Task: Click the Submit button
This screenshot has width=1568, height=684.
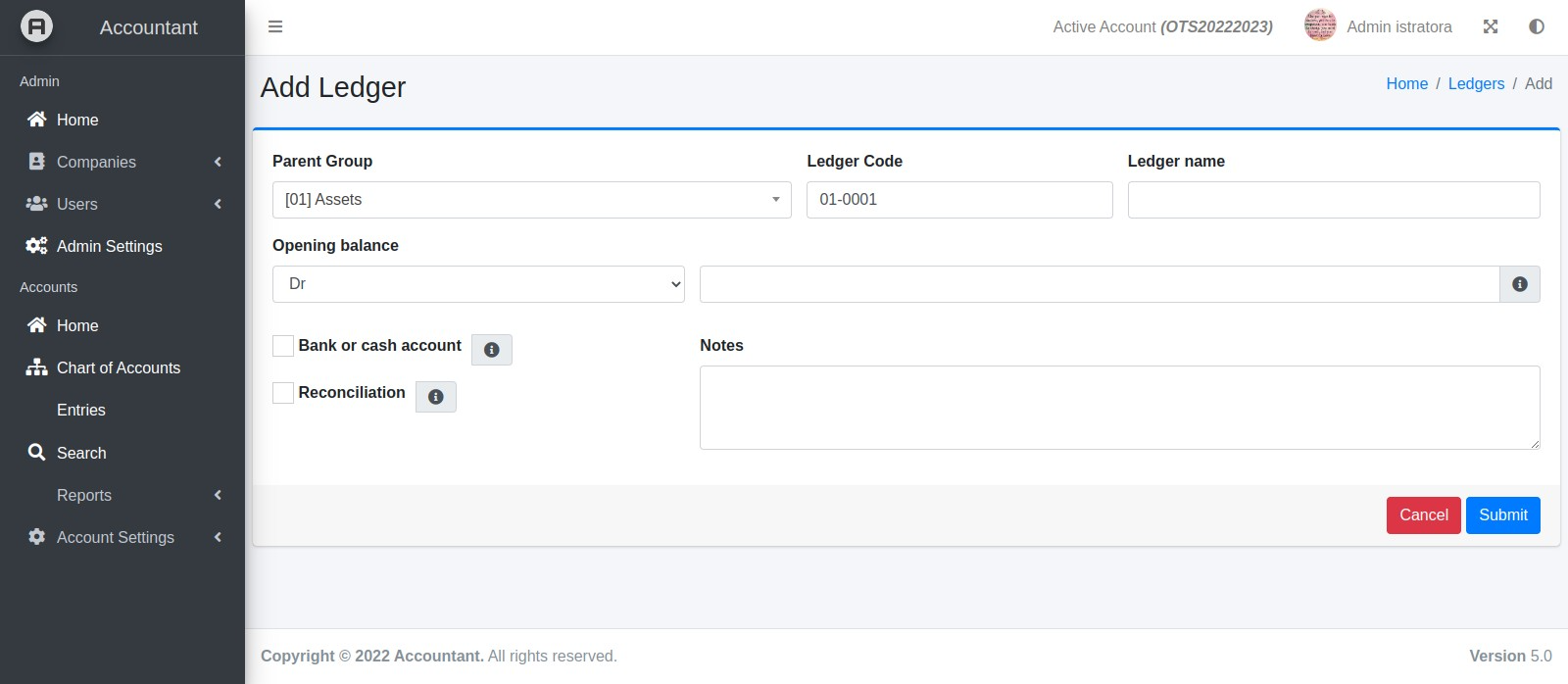Action: point(1502,515)
